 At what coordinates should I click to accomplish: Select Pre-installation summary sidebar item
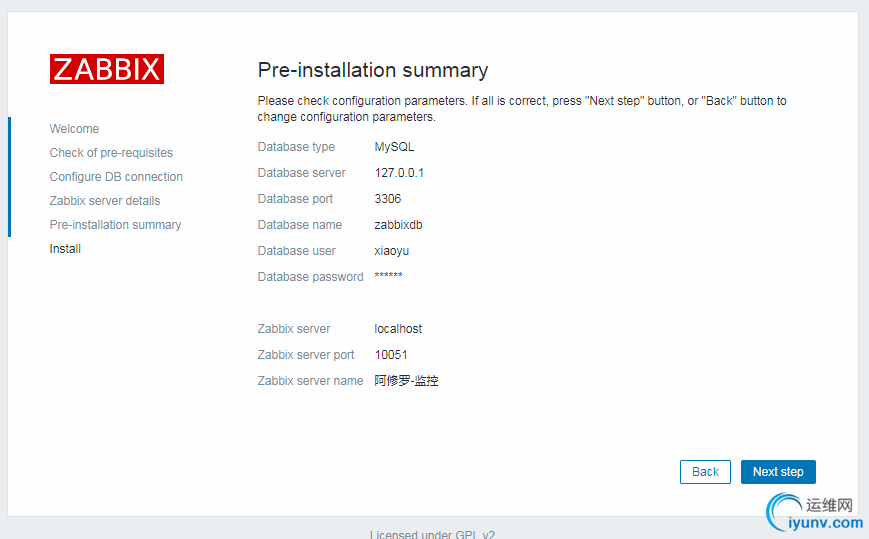116,225
